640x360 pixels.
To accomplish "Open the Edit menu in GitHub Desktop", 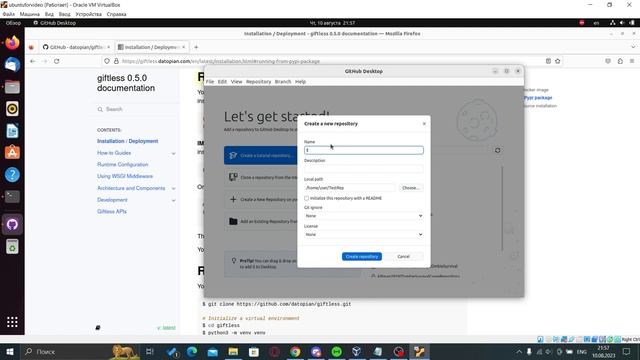I will 222,82.
